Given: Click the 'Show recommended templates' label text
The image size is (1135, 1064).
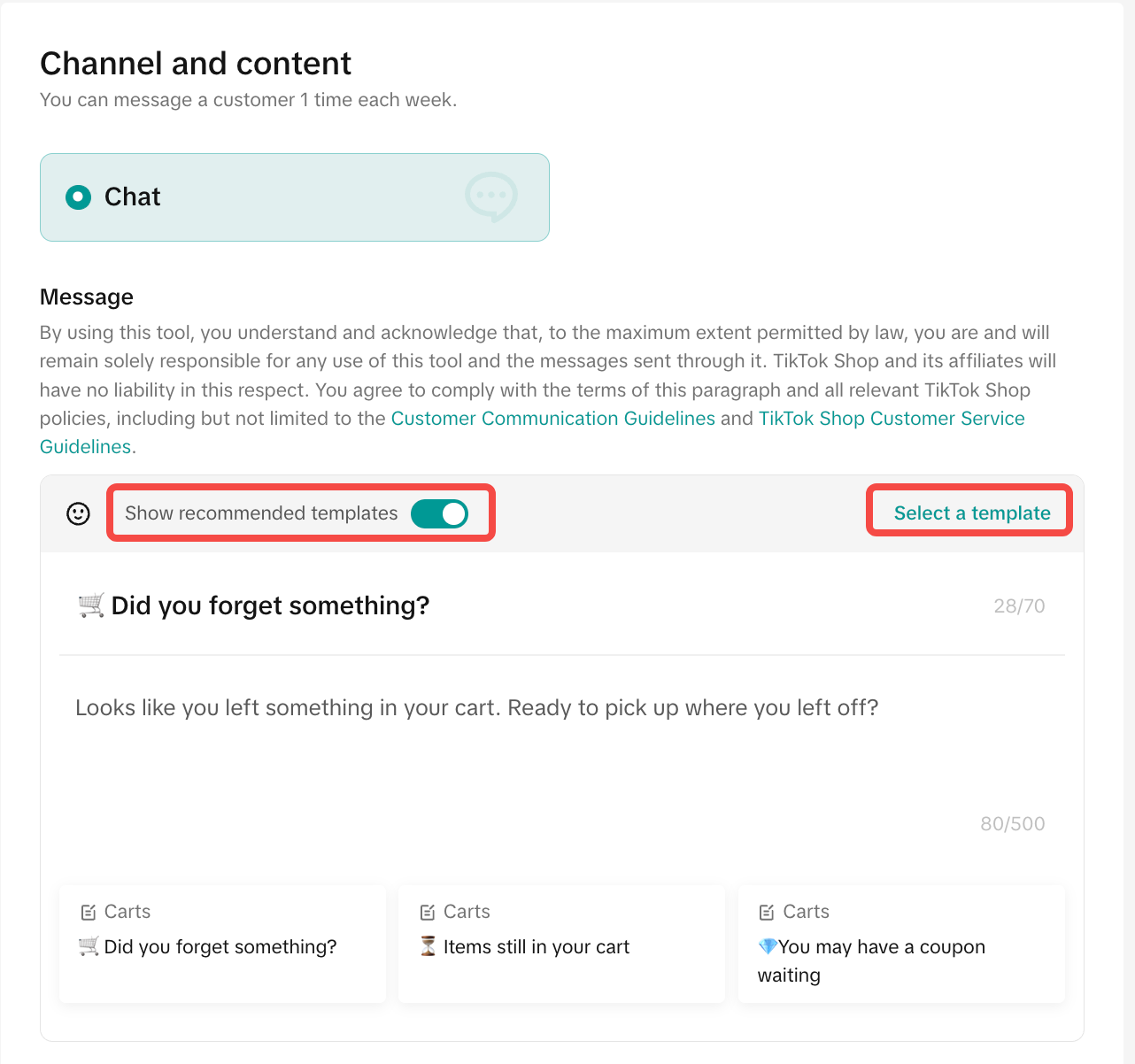Looking at the screenshot, I should (261, 513).
